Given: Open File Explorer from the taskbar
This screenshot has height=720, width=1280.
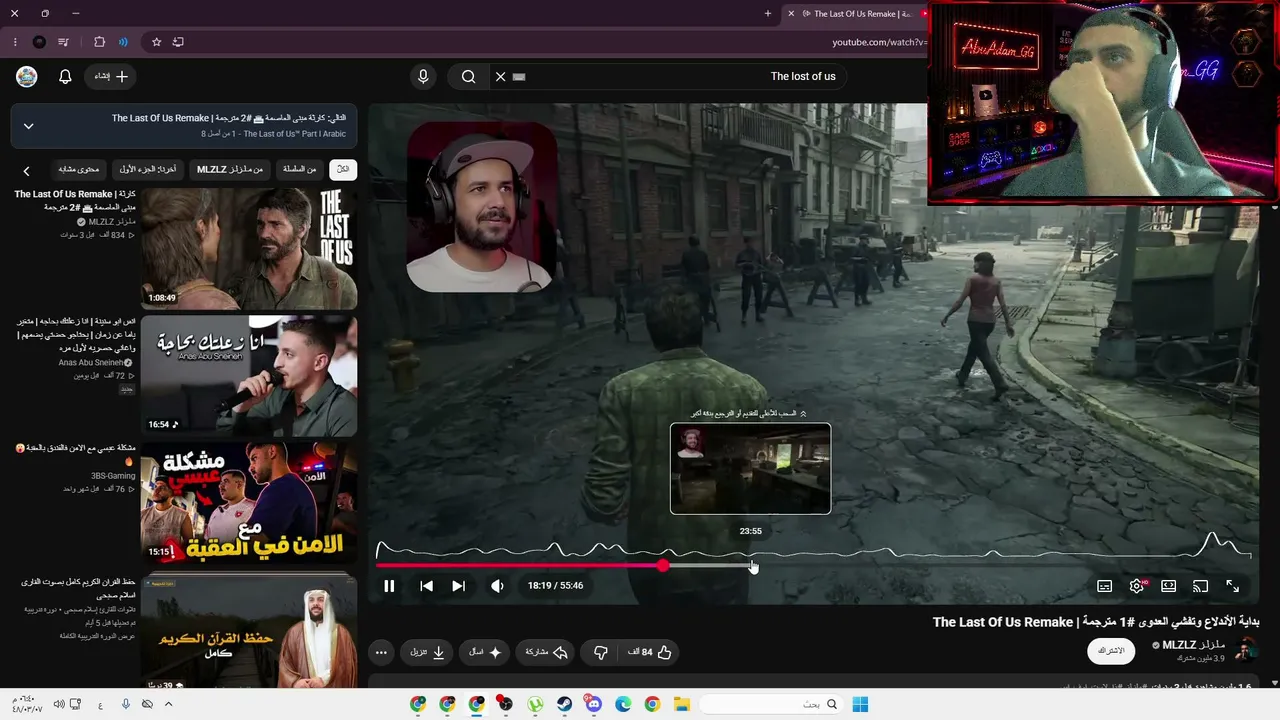Looking at the screenshot, I should pyautogui.click(x=681, y=705).
